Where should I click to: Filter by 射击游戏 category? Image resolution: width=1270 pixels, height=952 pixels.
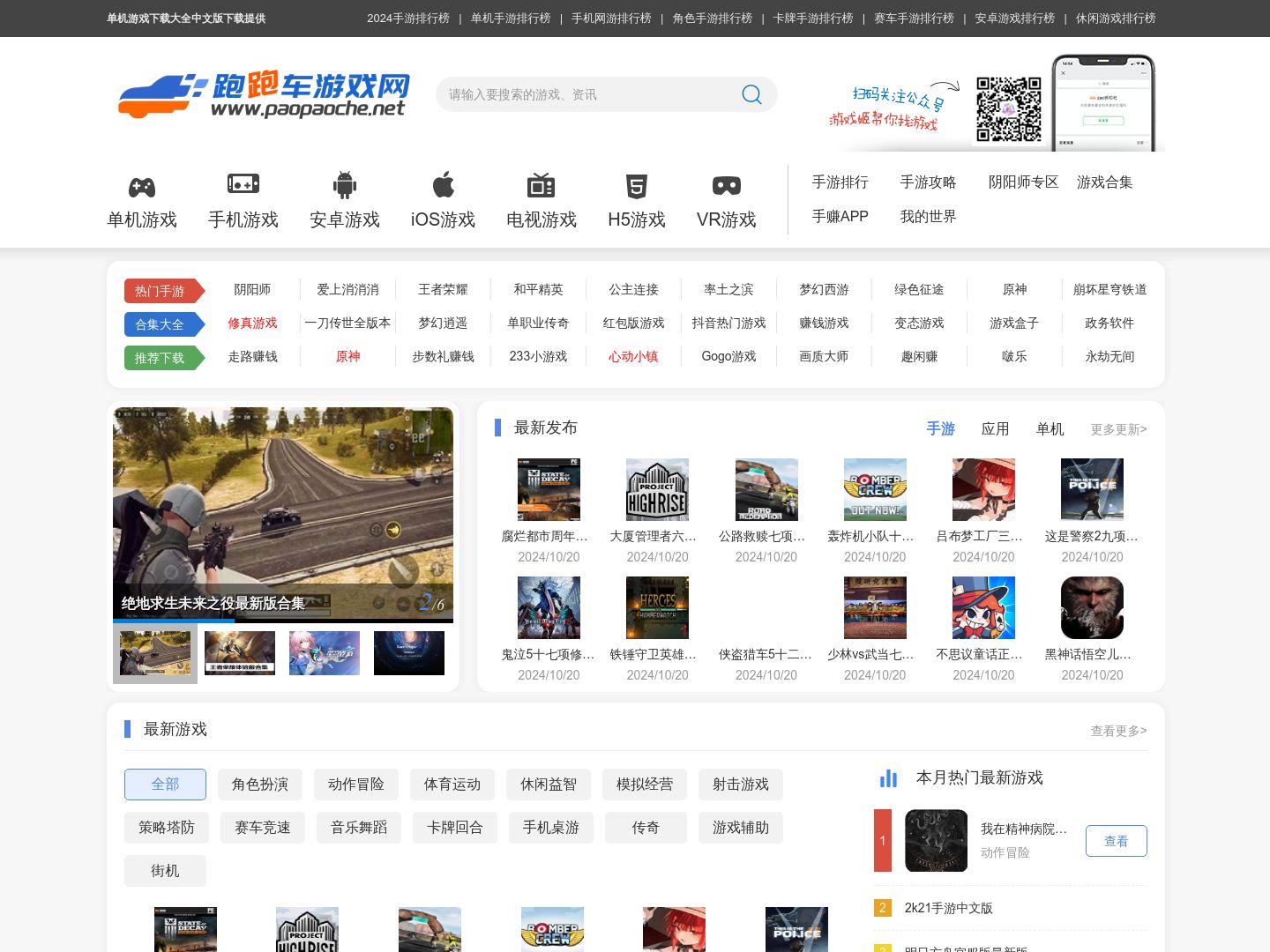741,785
